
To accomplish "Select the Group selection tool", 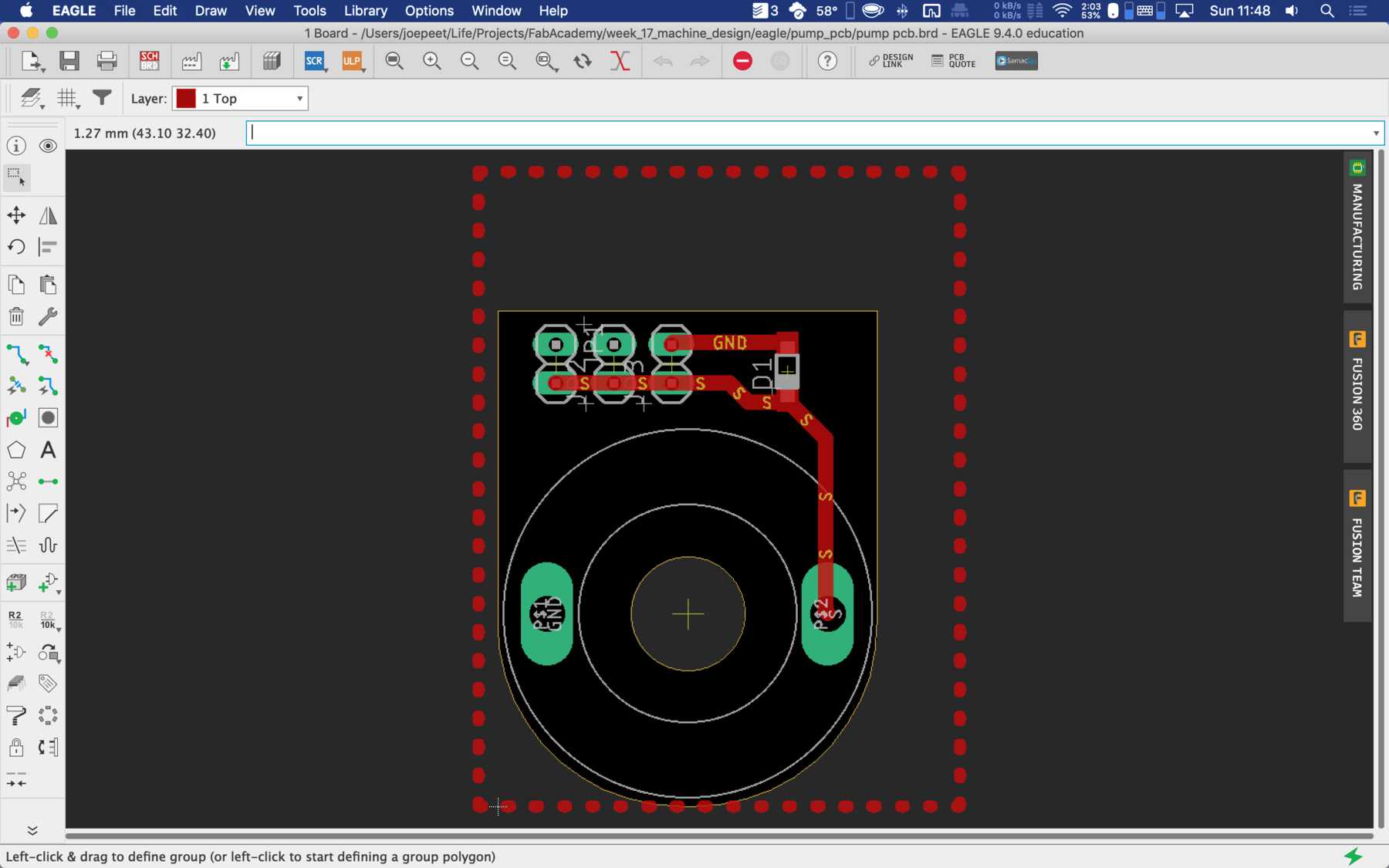I will pos(16,177).
